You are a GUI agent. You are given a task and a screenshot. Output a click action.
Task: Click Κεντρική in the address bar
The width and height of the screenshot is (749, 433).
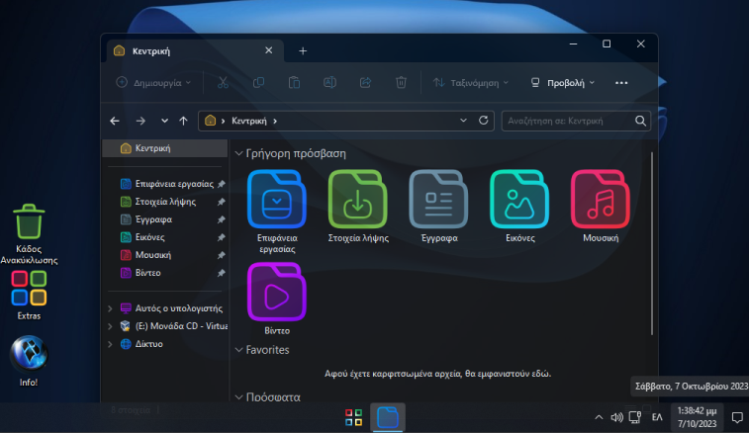click(249, 121)
